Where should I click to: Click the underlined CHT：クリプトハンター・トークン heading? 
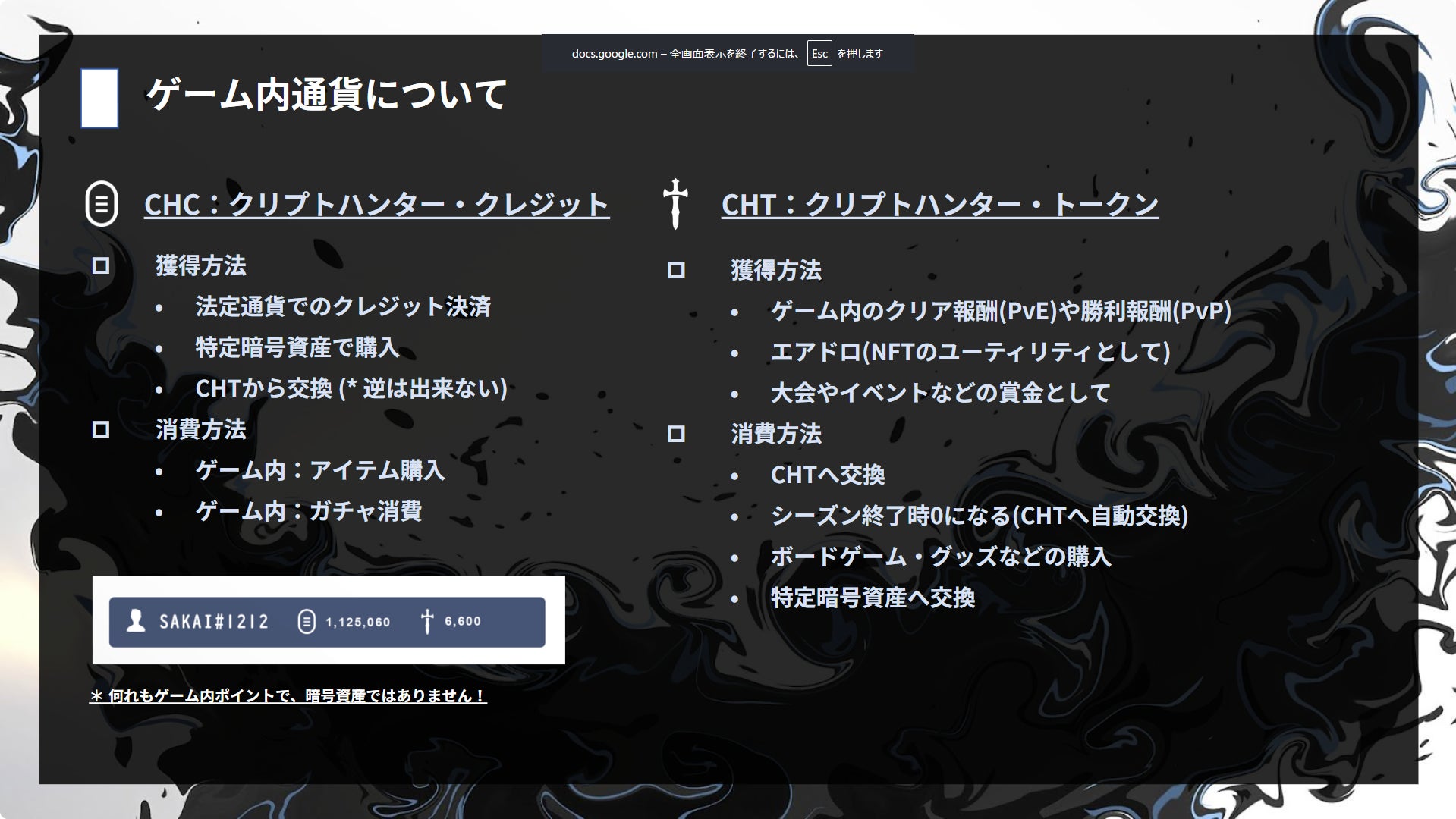coord(939,205)
